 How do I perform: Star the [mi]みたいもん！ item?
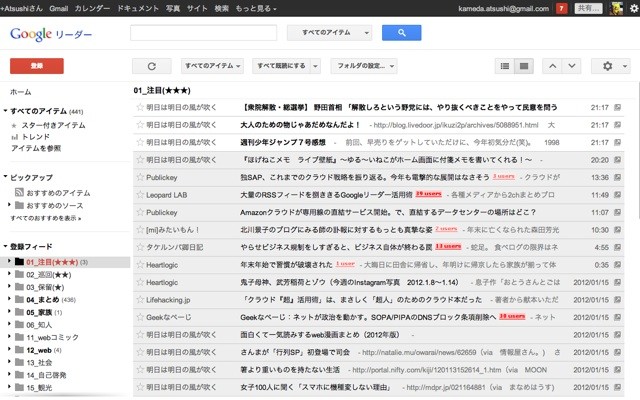[140, 229]
